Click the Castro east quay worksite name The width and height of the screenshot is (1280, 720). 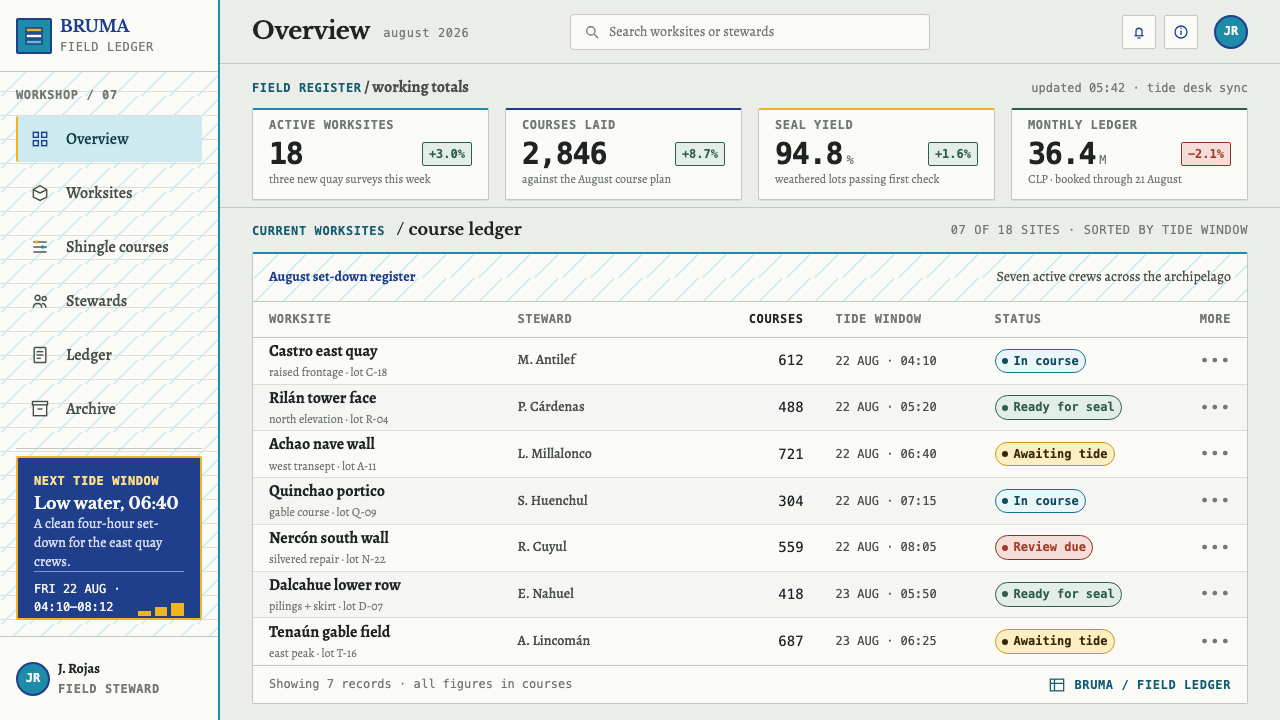[x=323, y=351]
